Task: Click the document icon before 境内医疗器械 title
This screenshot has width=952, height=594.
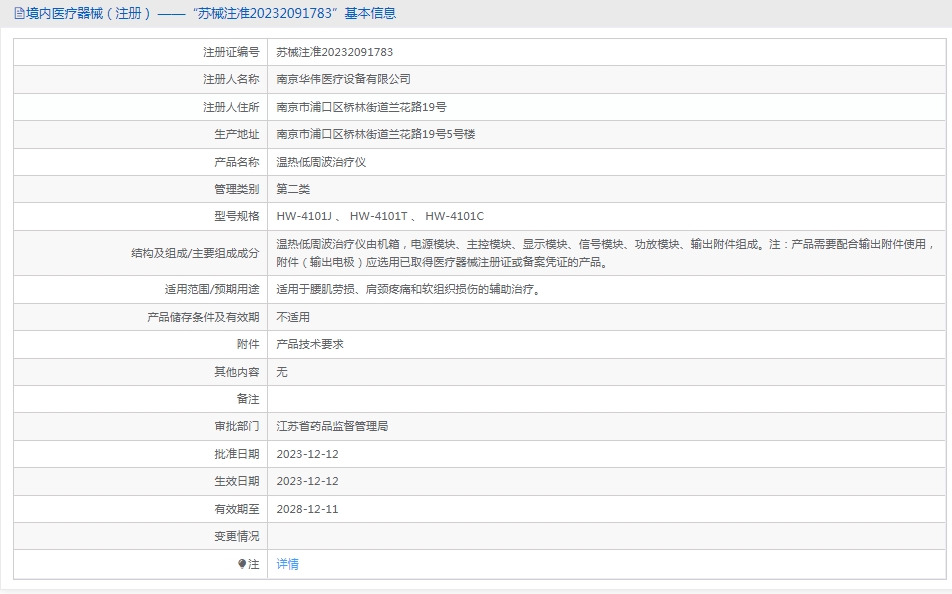Action: 19,13
